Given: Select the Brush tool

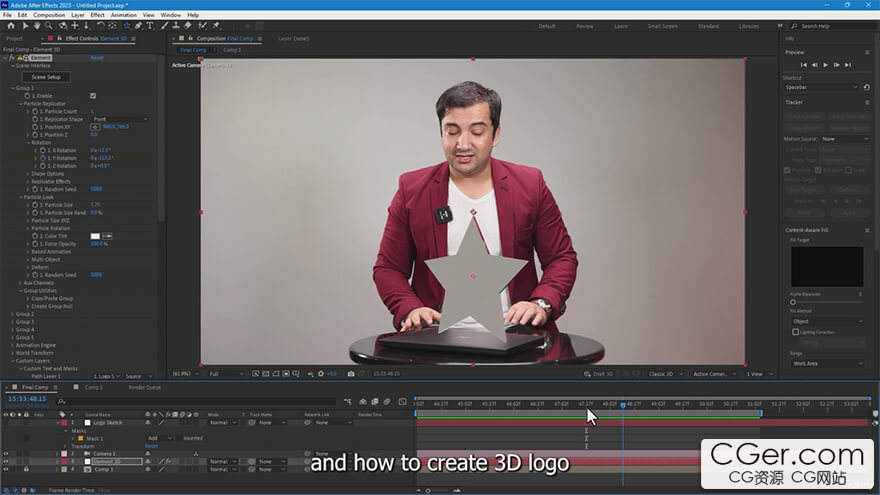Looking at the screenshot, I should (164, 26).
